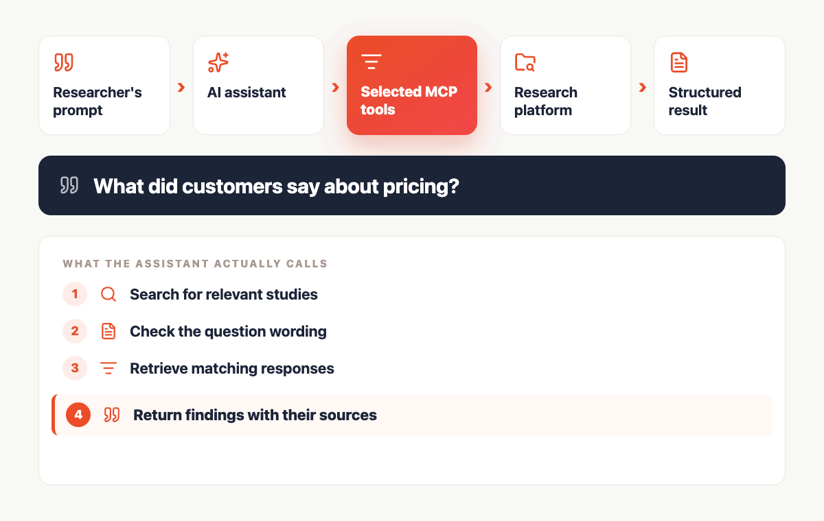Select the Researcher's prompt step card
The height and width of the screenshot is (521, 824).
tap(104, 85)
